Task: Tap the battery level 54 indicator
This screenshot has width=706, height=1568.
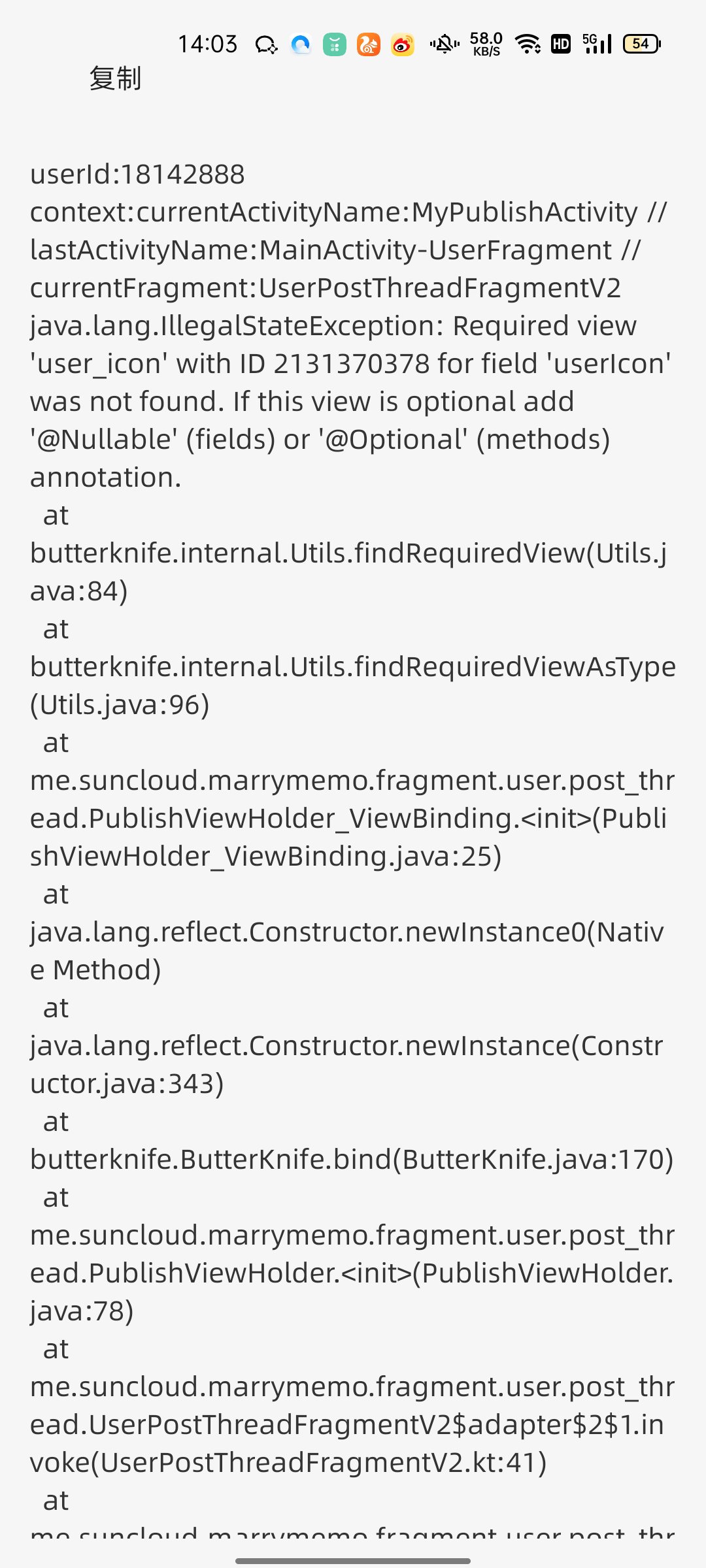Action: coord(642,44)
